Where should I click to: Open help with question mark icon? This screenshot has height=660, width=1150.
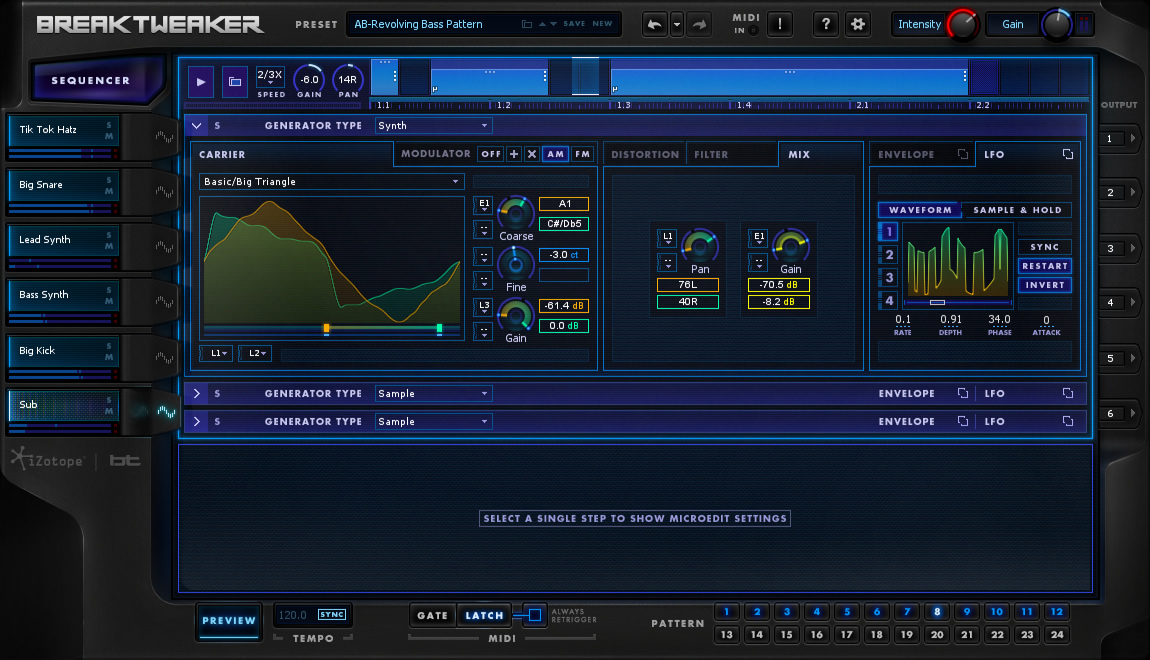pyautogui.click(x=826, y=24)
